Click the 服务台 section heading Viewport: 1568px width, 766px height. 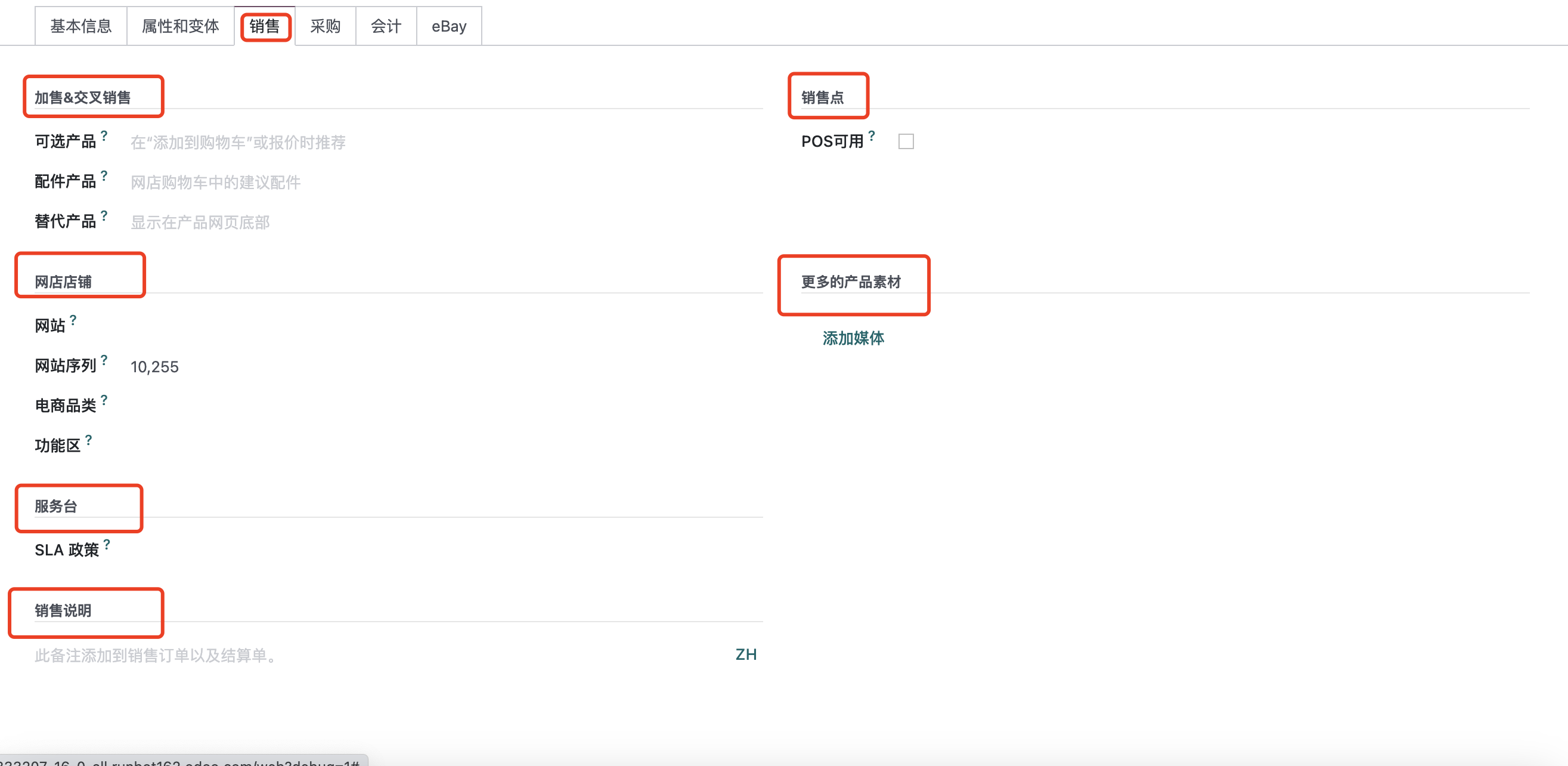tap(56, 506)
